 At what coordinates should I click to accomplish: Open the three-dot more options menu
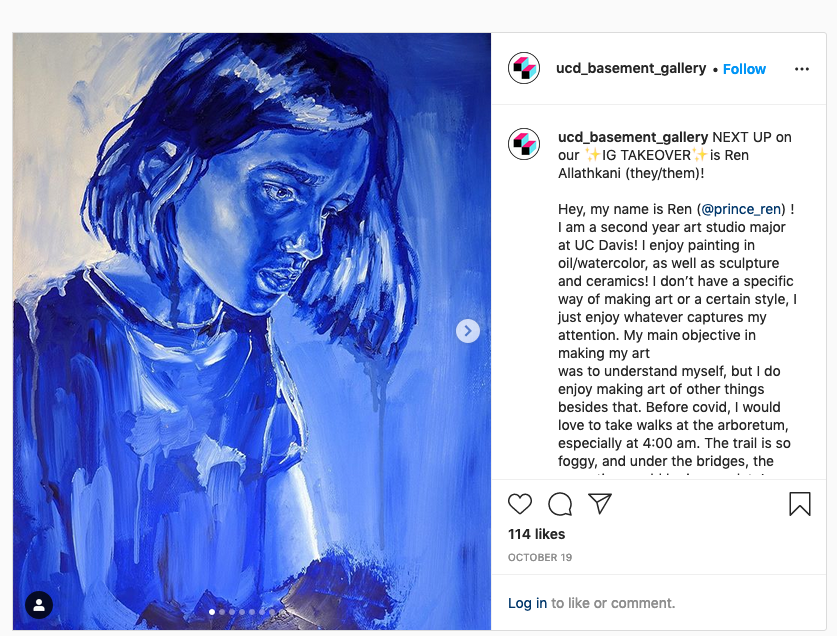[x=801, y=69]
